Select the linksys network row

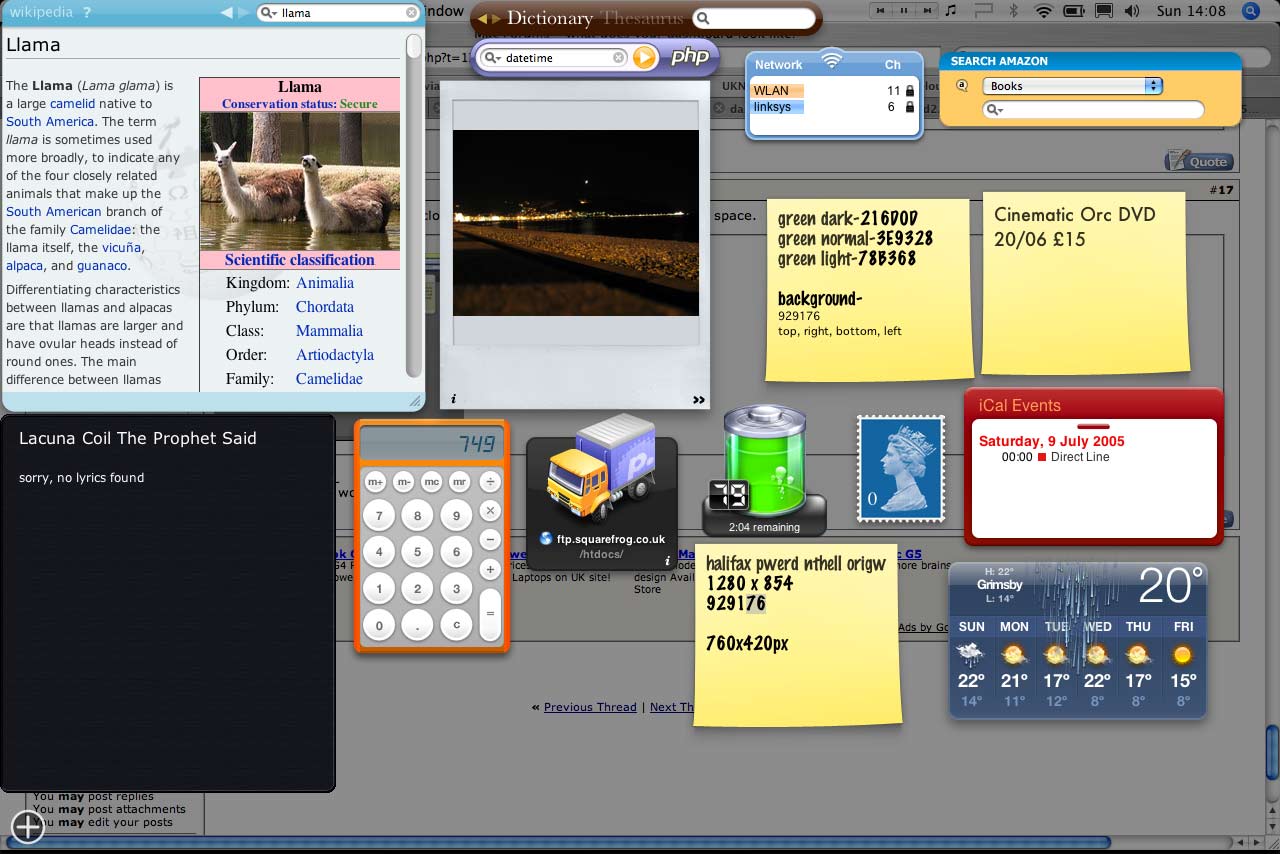click(834, 107)
